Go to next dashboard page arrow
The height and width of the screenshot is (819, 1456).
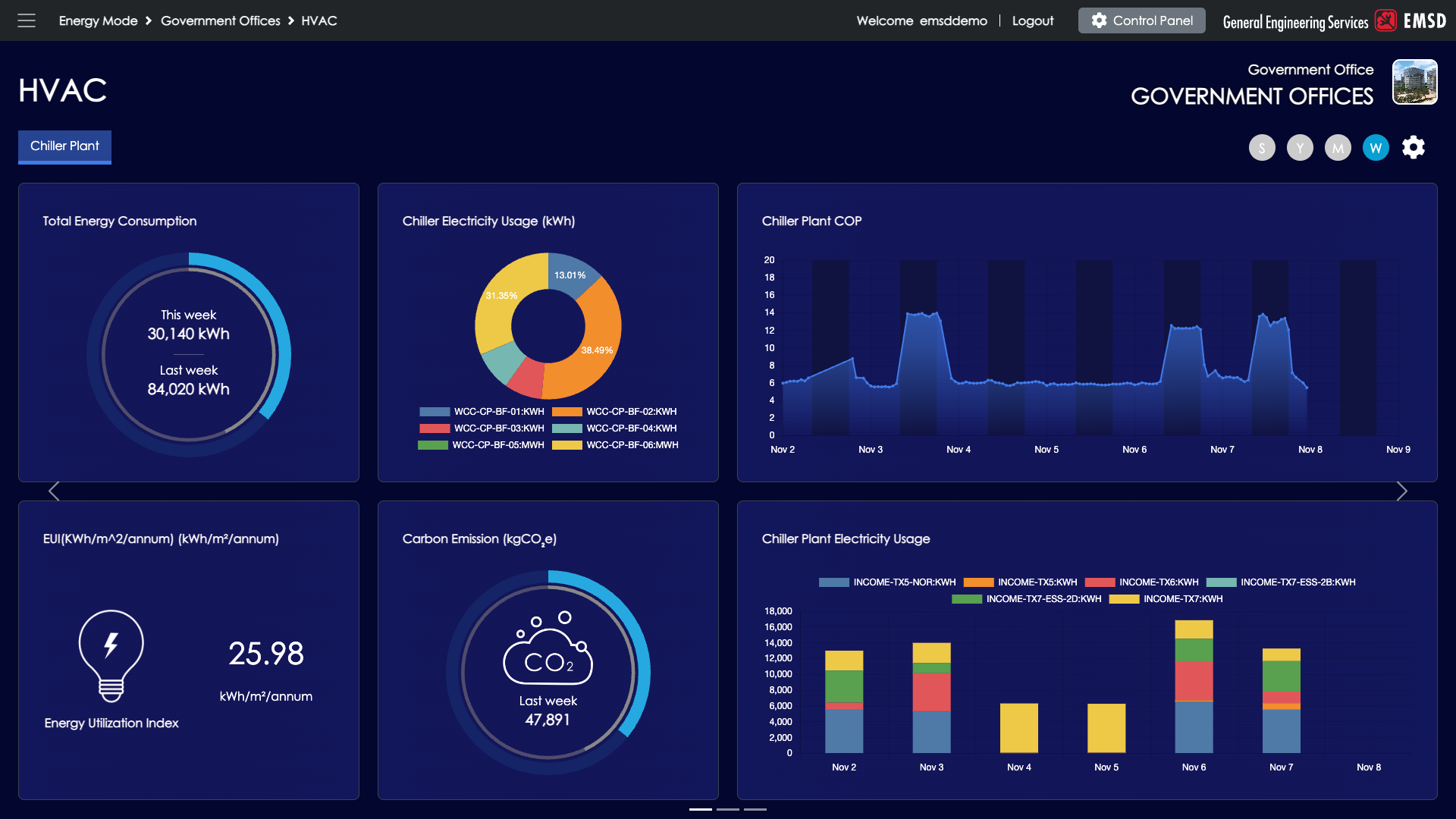pos(1401,491)
